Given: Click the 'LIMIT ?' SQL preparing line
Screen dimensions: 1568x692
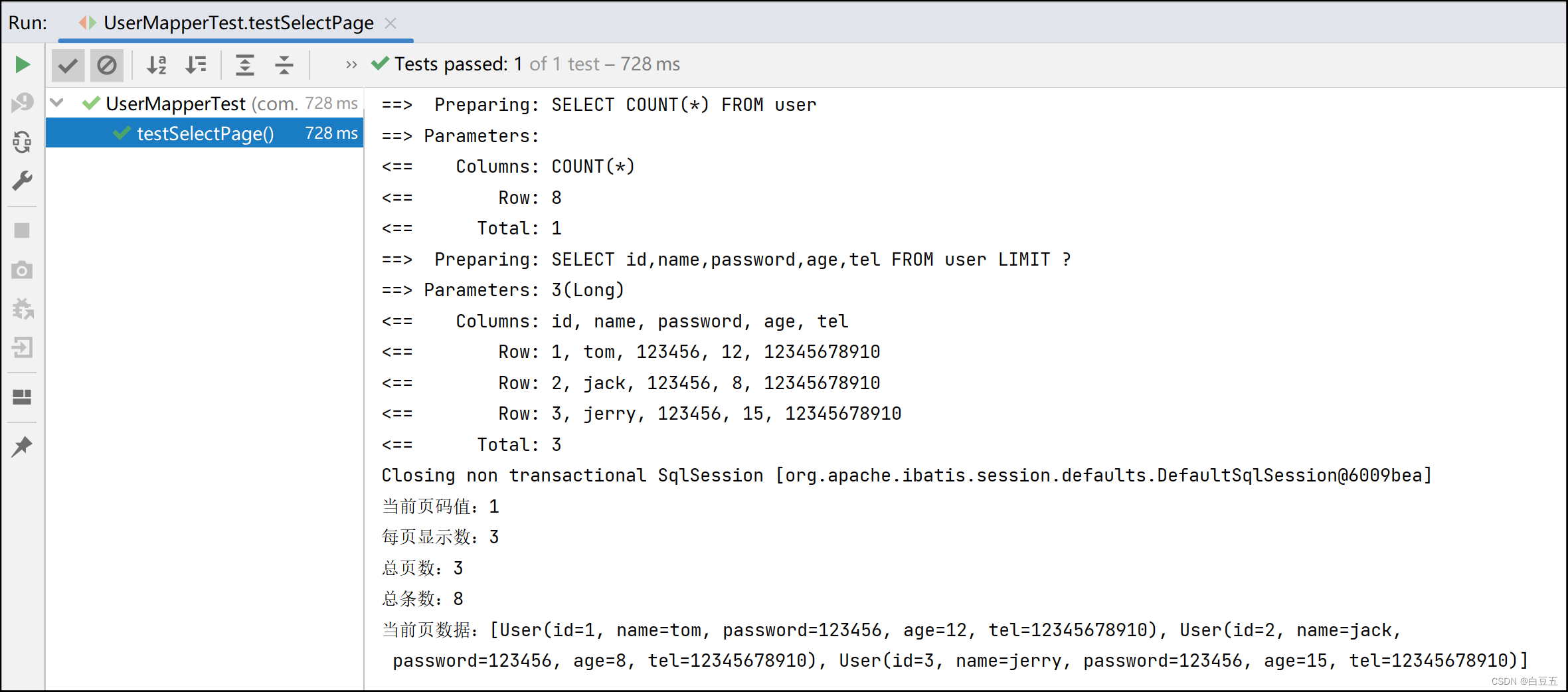Looking at the screenshot, I should (x=727, y=260).
